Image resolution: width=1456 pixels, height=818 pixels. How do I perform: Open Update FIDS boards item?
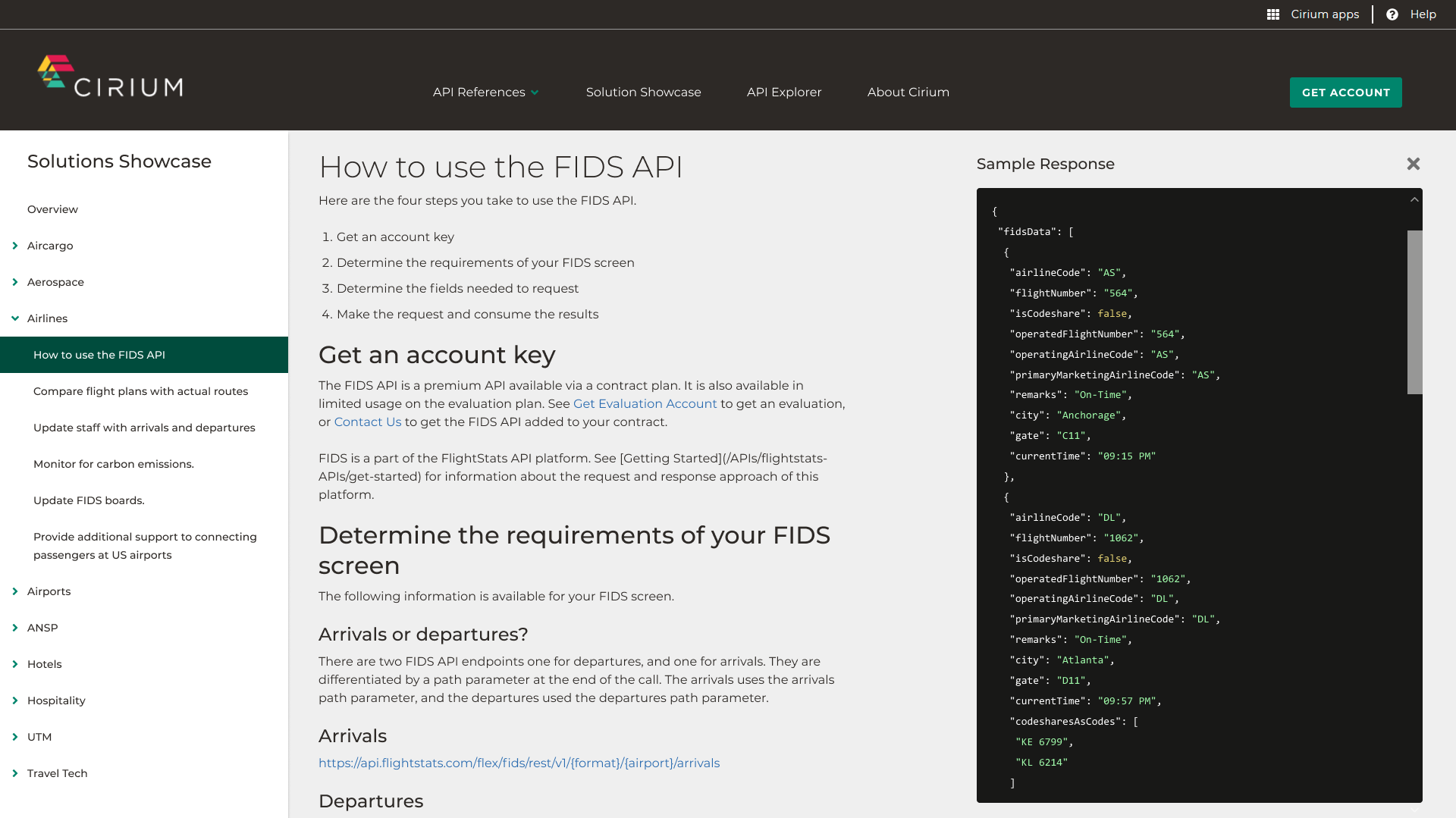pyautogui.click(x=89, y=500)
